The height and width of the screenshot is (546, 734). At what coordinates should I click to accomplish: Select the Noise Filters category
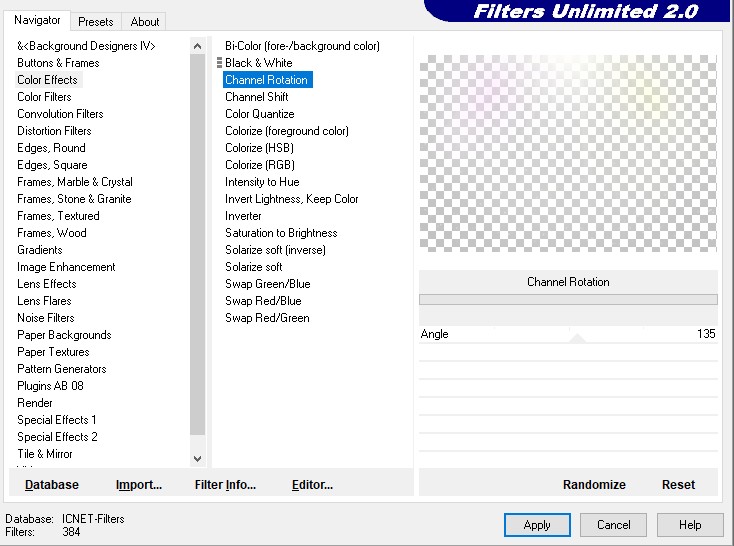tap(46, 318)
